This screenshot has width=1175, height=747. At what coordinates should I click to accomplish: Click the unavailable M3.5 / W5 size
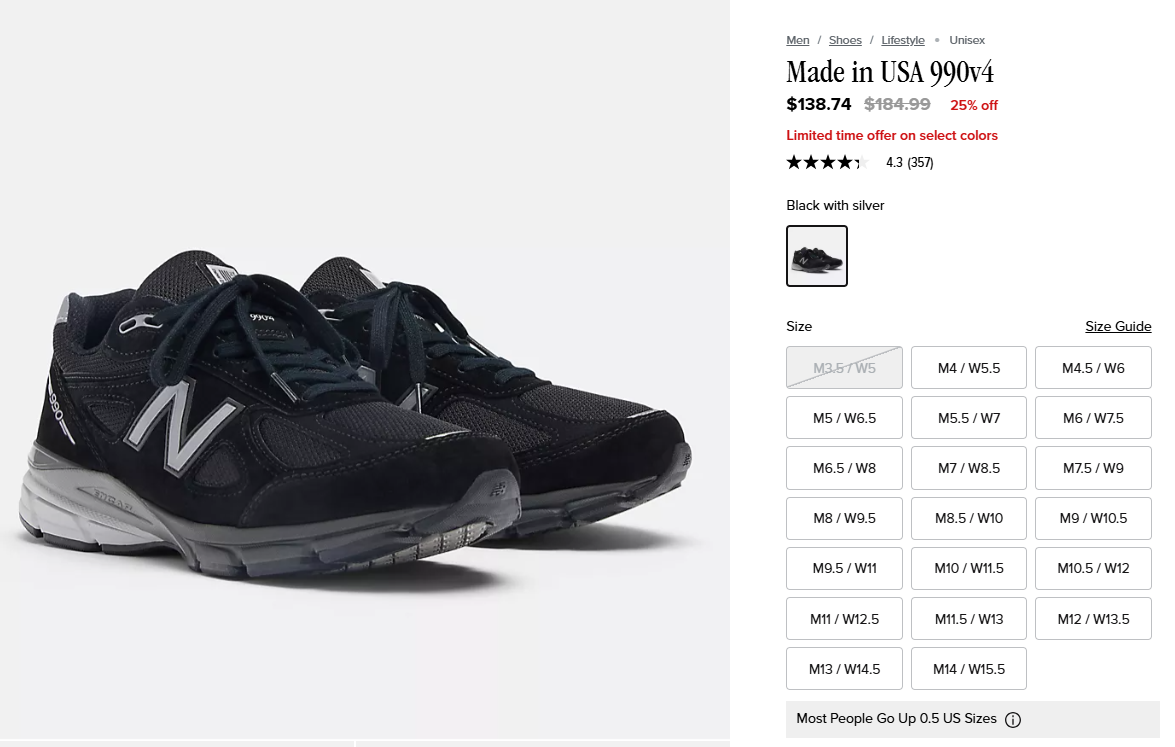[x=845, y=368]
